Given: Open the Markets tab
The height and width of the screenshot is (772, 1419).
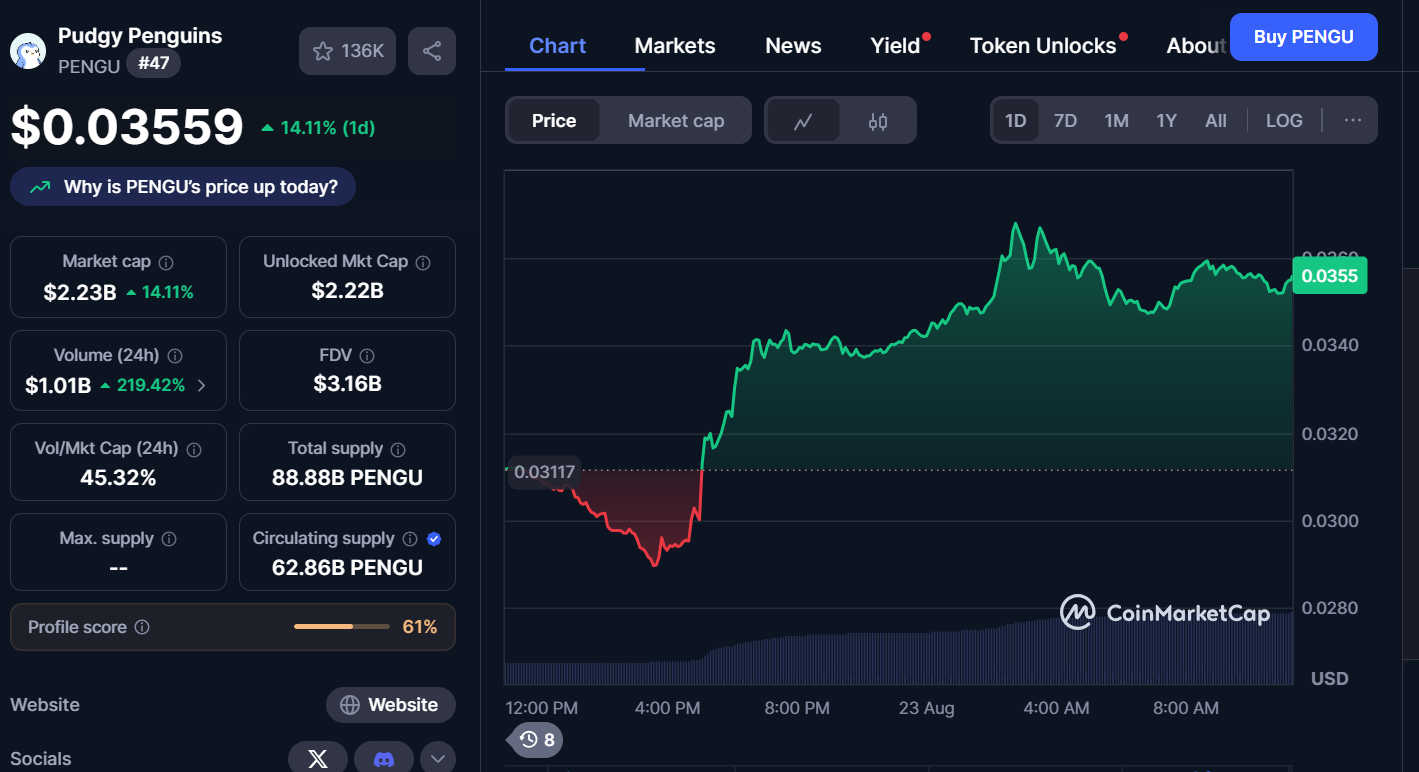Looking at the screenshot, I should tap(675, 46).
